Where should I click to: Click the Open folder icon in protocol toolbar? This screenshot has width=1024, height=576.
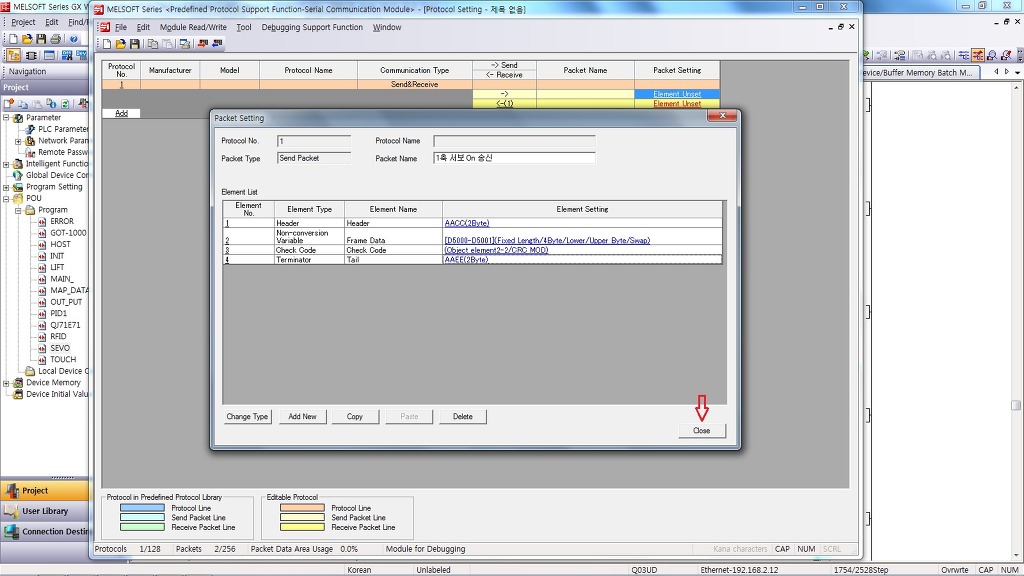[x=121, y=44]
